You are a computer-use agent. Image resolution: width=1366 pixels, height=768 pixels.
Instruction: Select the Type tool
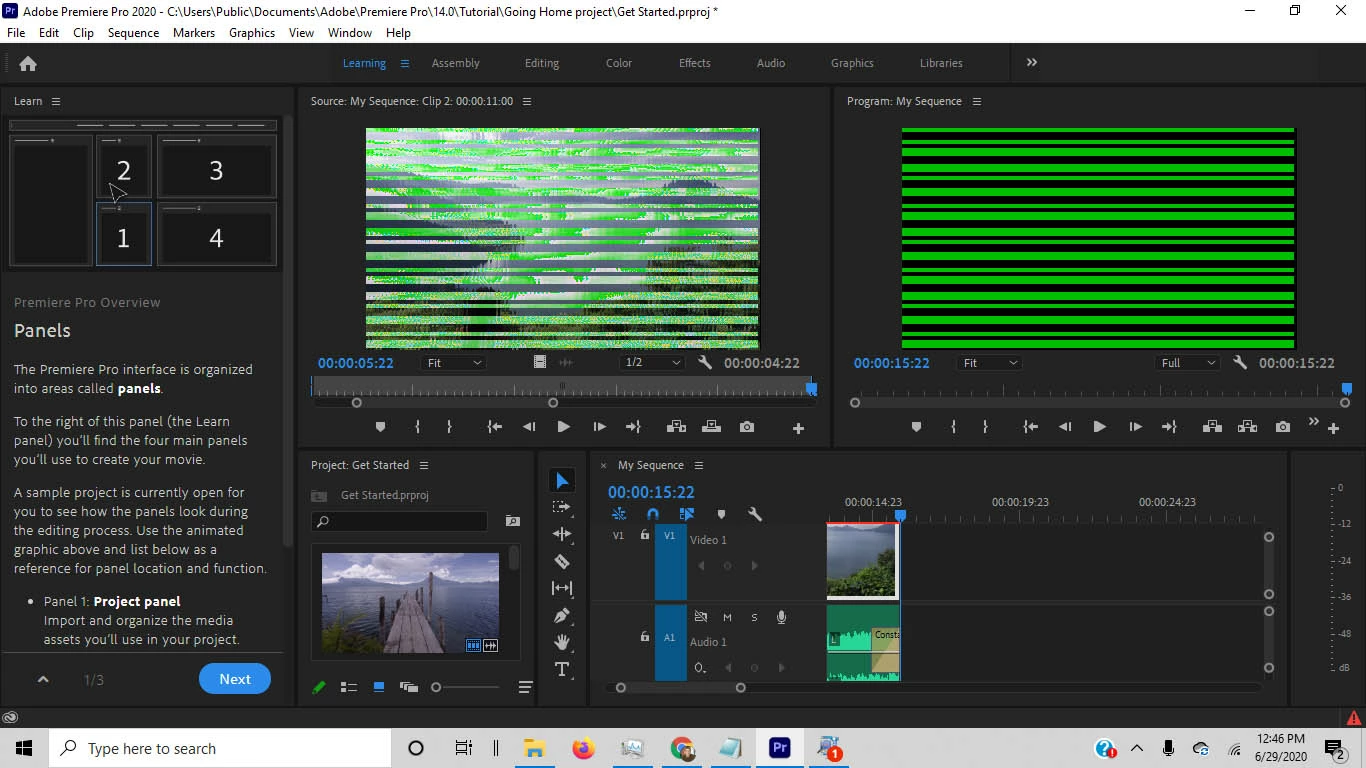(x=562, y=669)
